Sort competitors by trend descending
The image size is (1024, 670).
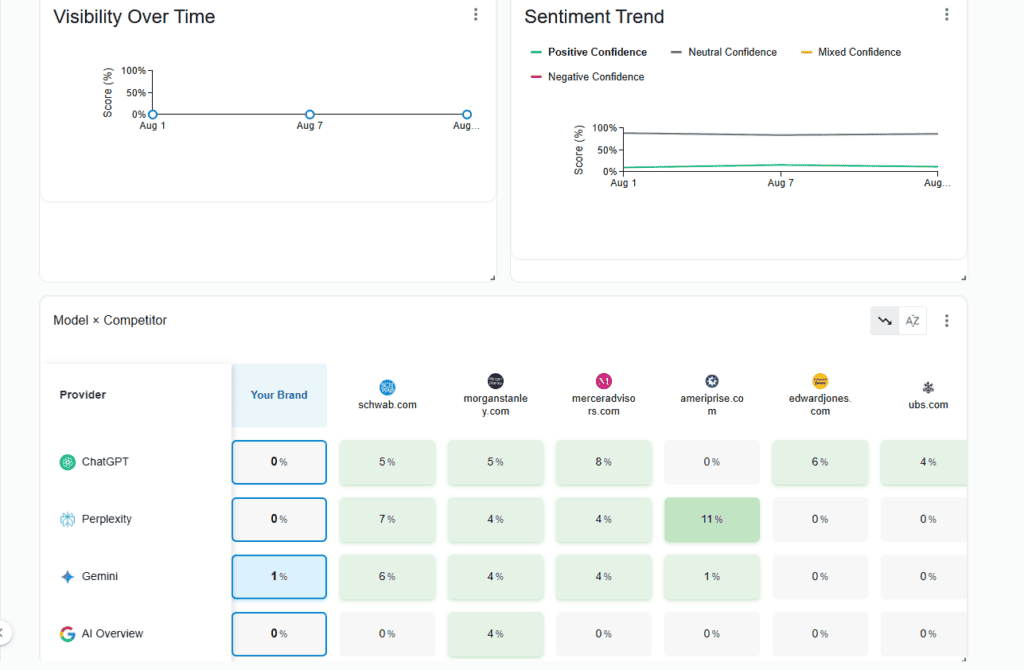coord(885,321)
